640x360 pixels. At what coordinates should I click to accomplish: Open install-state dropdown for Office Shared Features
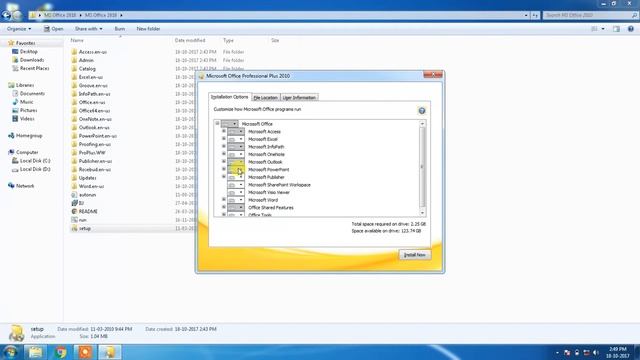click(x=236, y=208)
